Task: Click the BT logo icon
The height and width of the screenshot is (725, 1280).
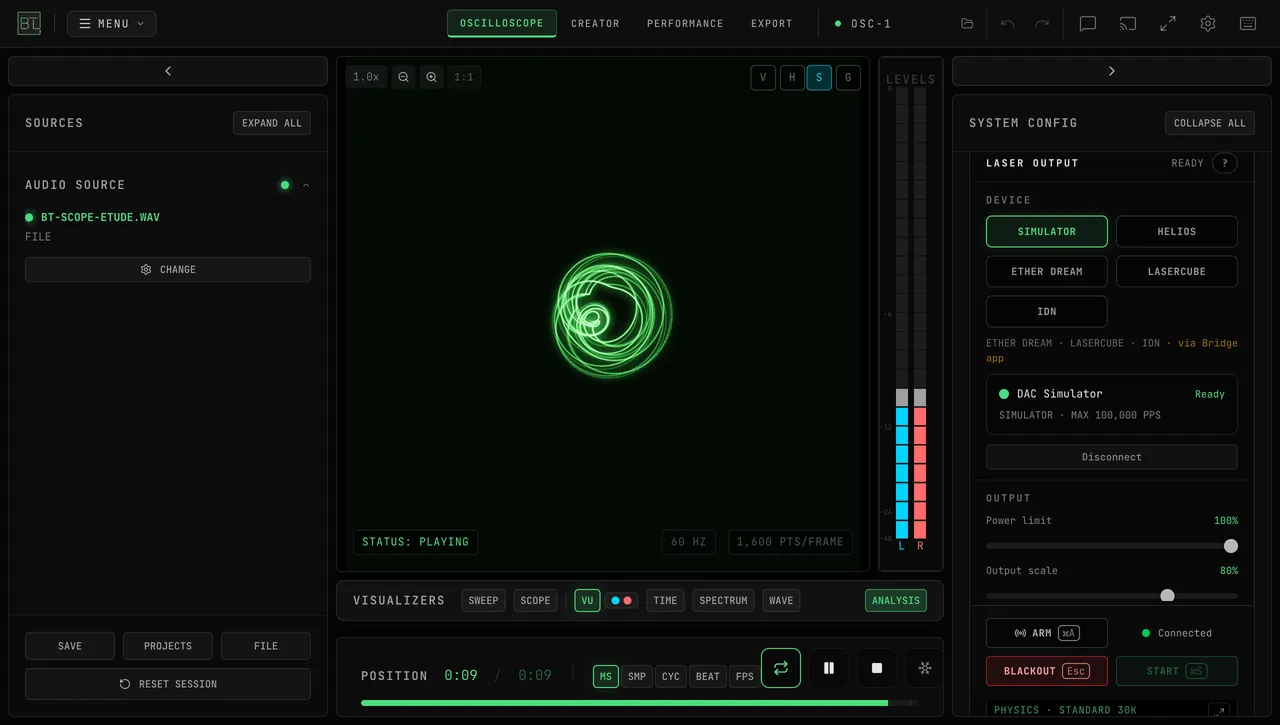Action: 29,24
